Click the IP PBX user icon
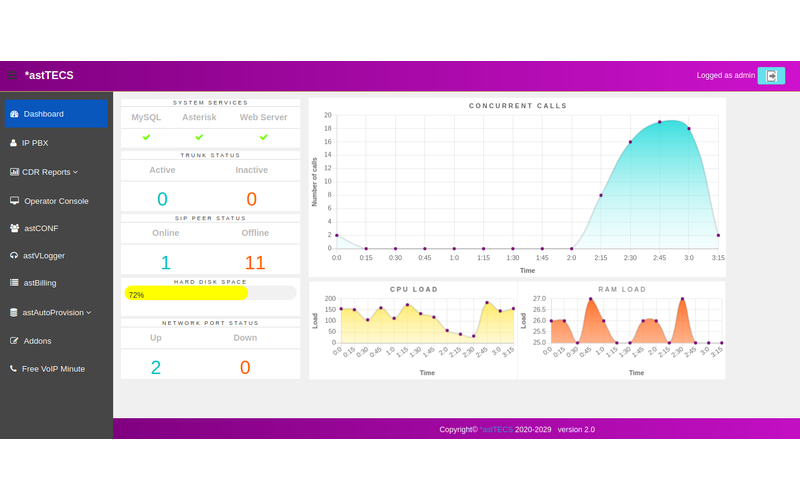Image resolution: width=800 pixels, height=500 pixels. point(14,143)
